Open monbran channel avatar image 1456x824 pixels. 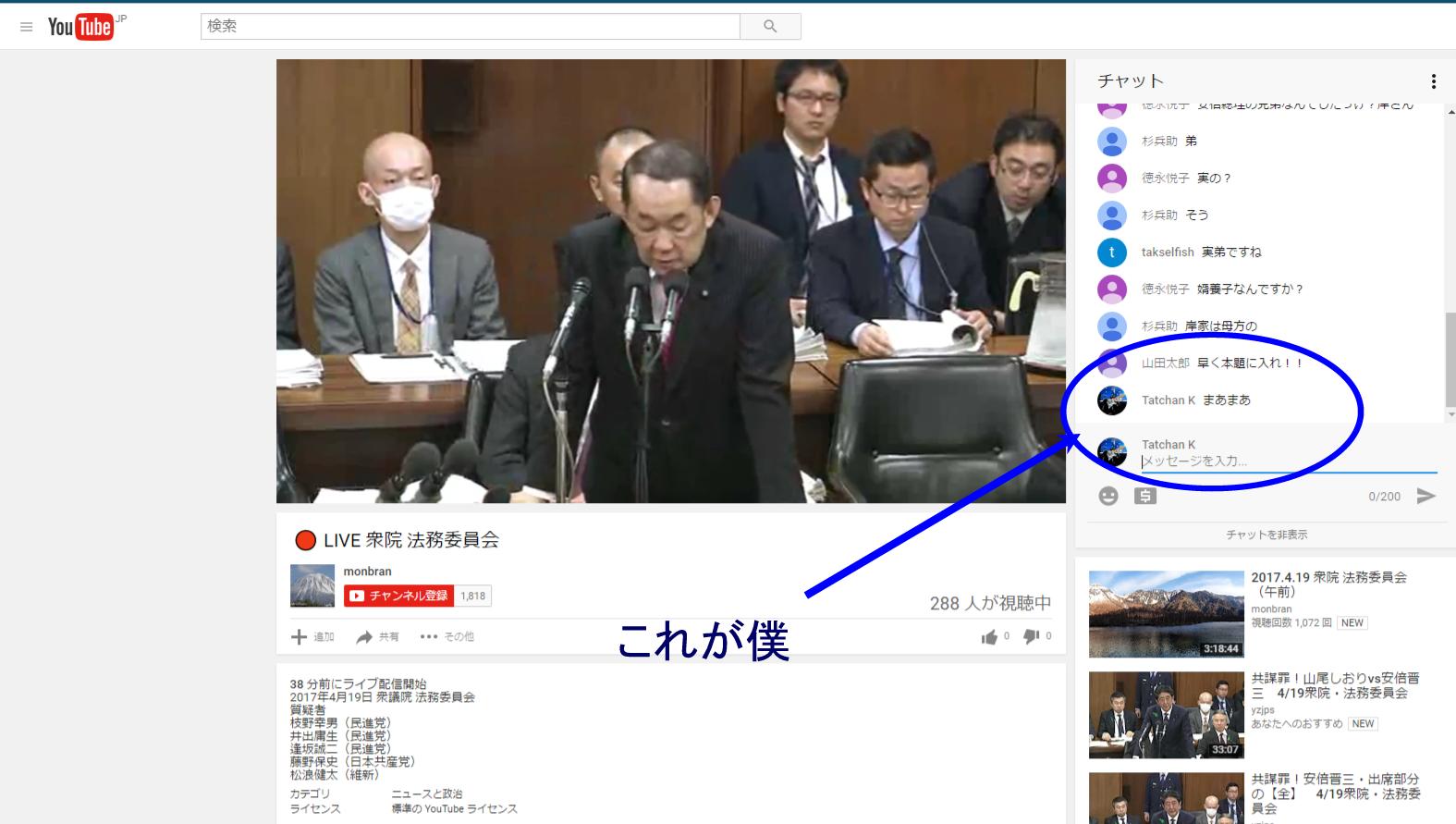coord(312,585)
